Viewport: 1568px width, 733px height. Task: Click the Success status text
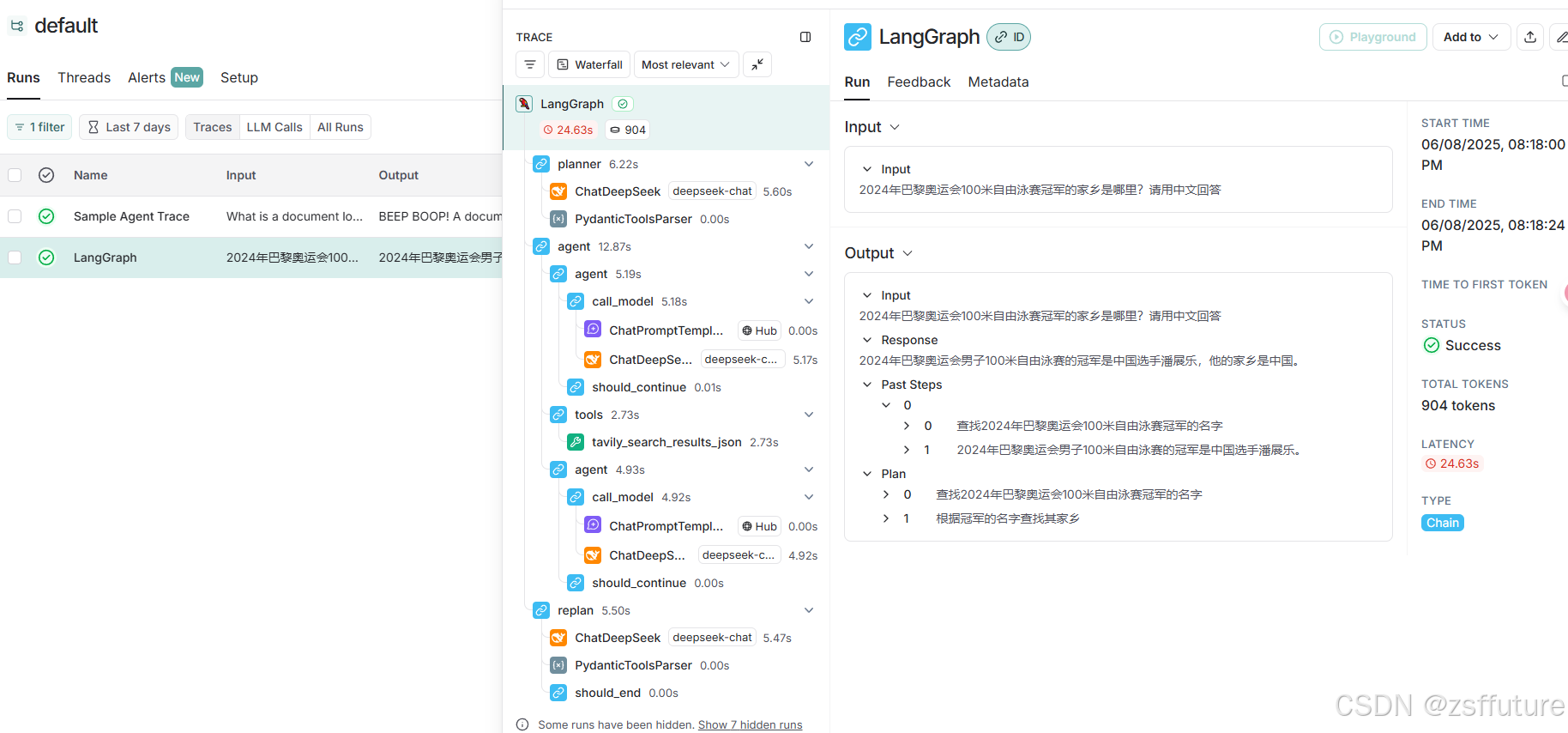pos(1473,346)
